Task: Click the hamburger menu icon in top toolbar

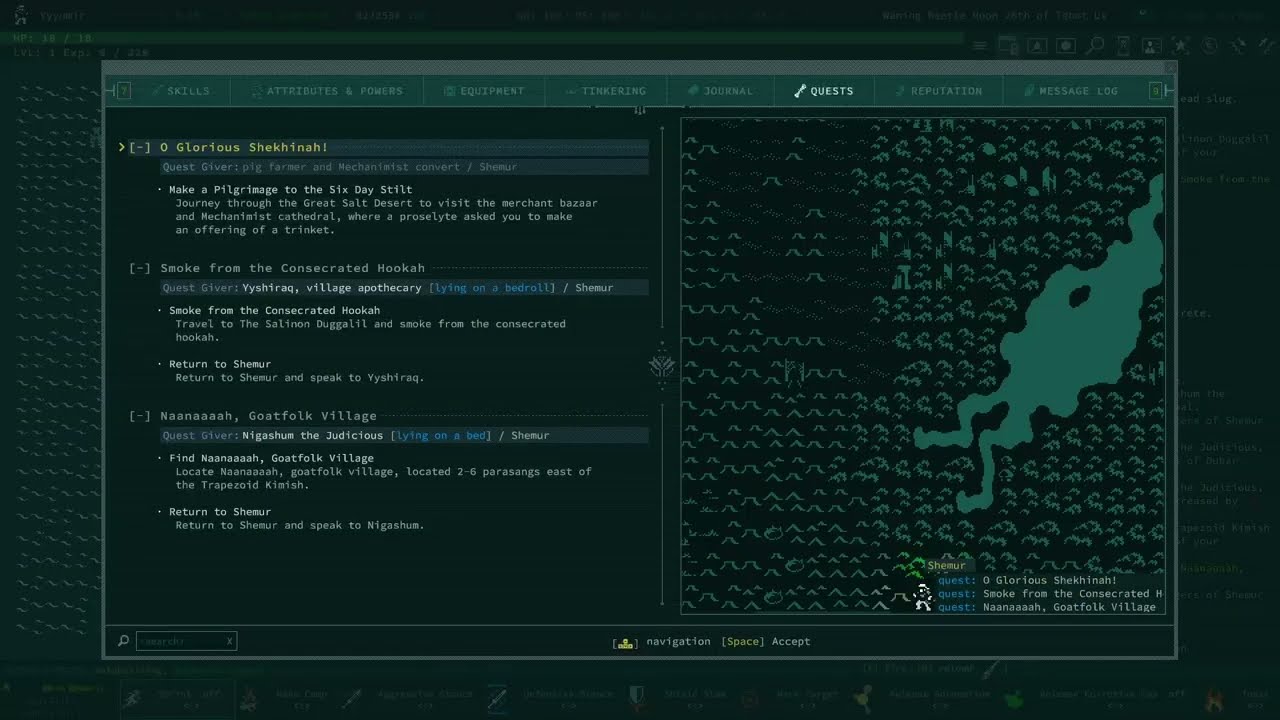Action: tap(980, 45)
